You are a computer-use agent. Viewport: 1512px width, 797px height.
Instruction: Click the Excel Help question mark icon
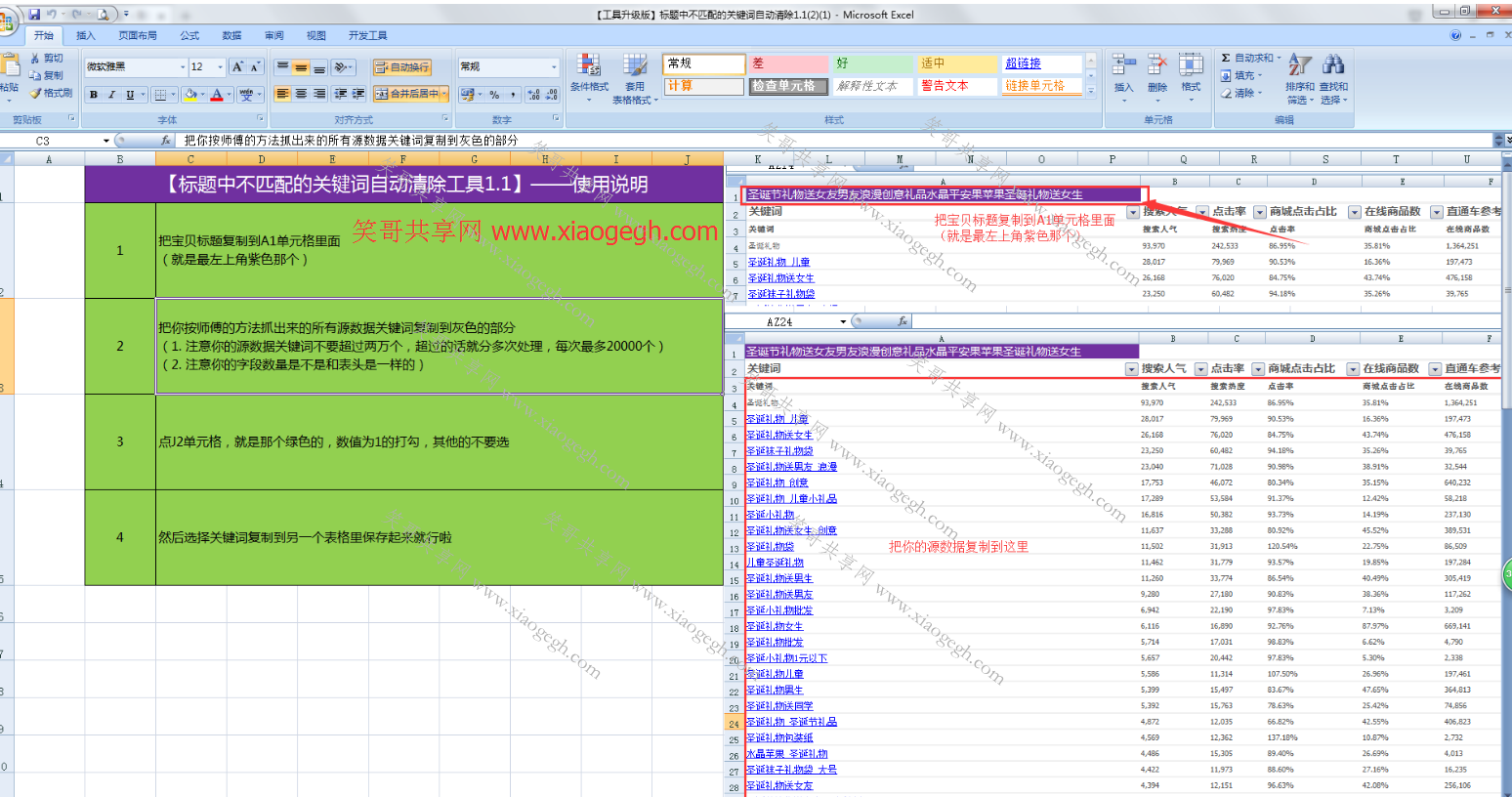(1455, 35)
